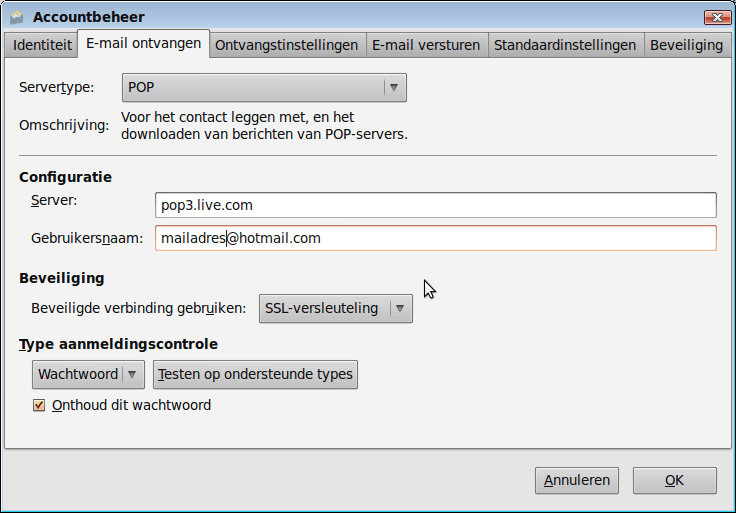Open the Beveiliging tab

686,45
